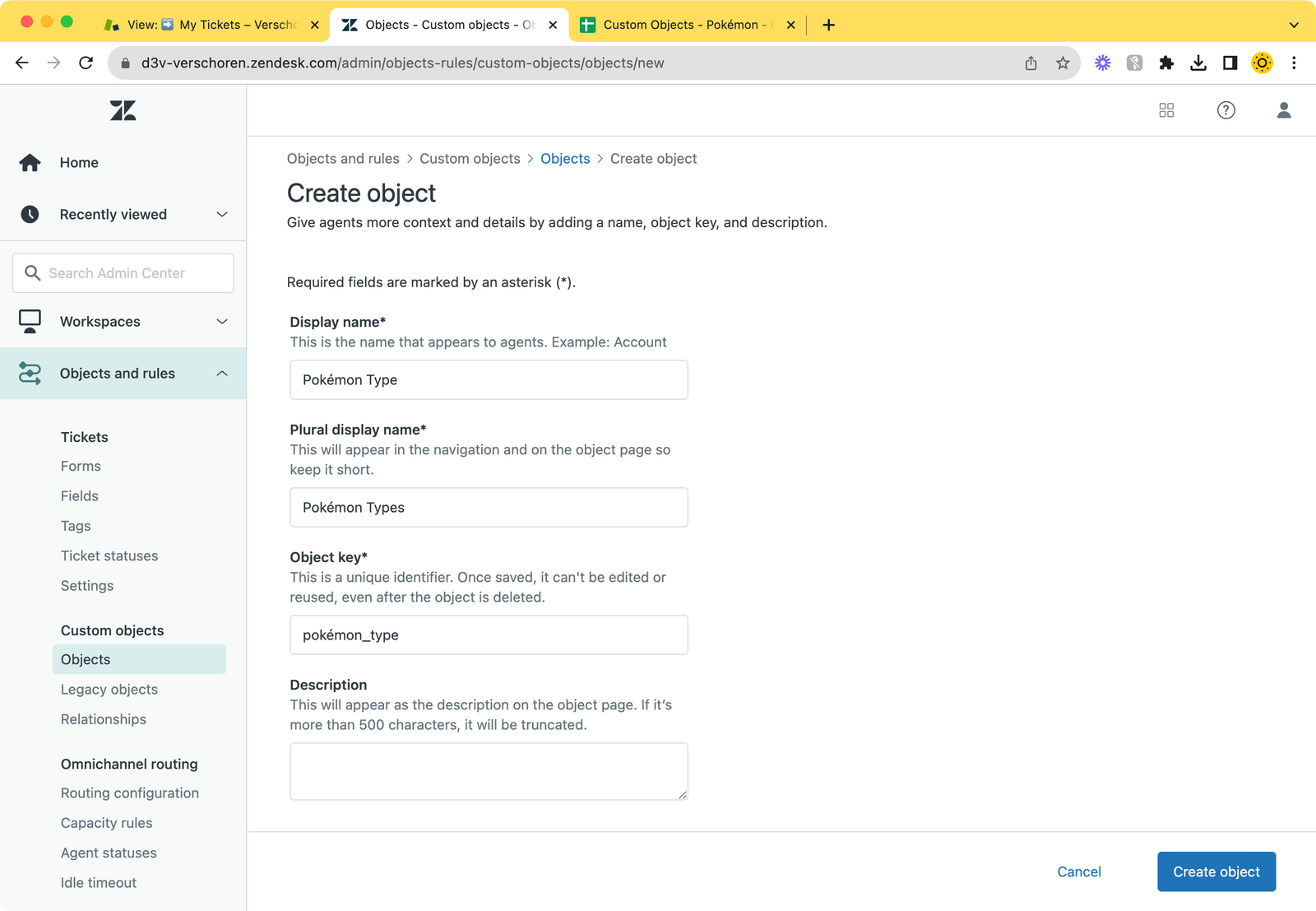Image resolution: width=1316 pixels, height=911 pixels.
Task: Collapse the Objects and rules section
Action: tap(222, 373)
